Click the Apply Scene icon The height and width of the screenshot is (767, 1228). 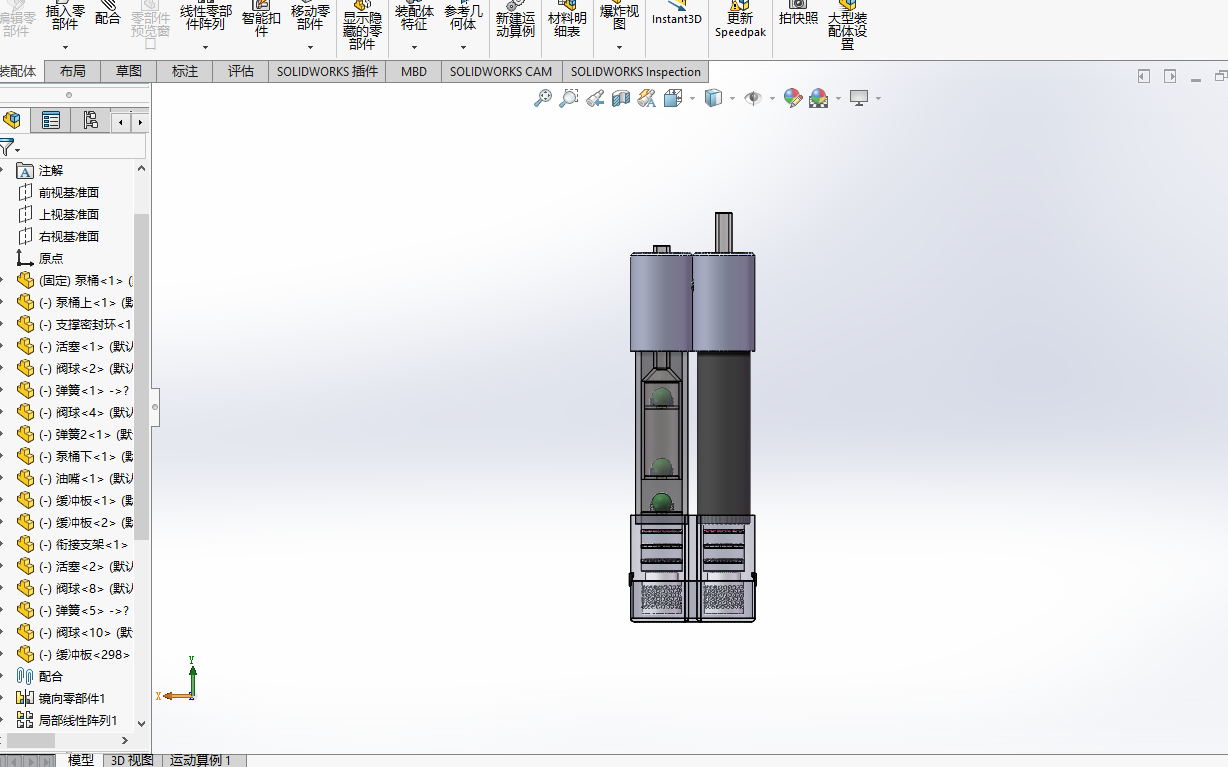(x=819, y=98)
